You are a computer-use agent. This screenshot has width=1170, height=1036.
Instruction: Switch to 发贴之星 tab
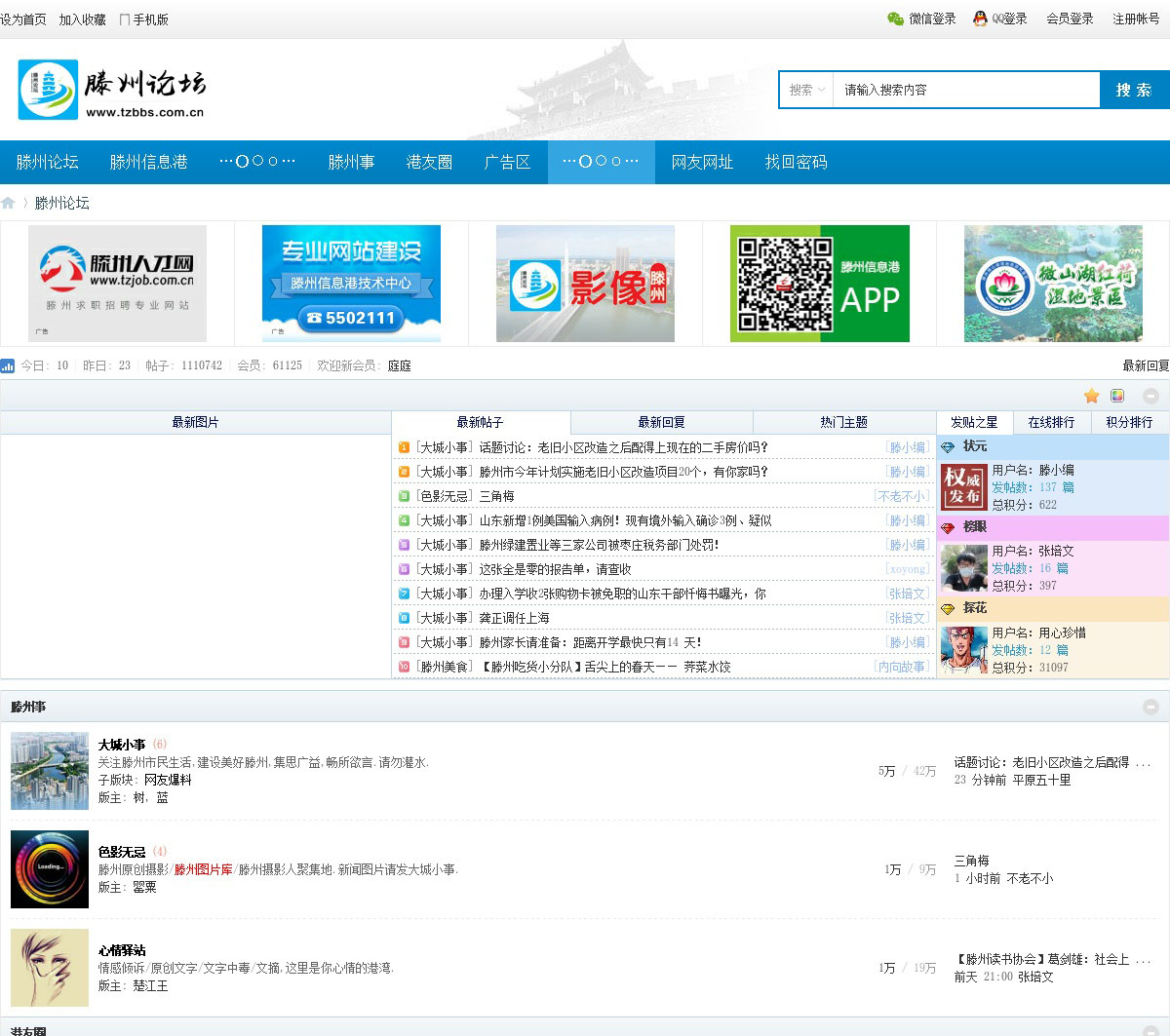coord(974,422)
